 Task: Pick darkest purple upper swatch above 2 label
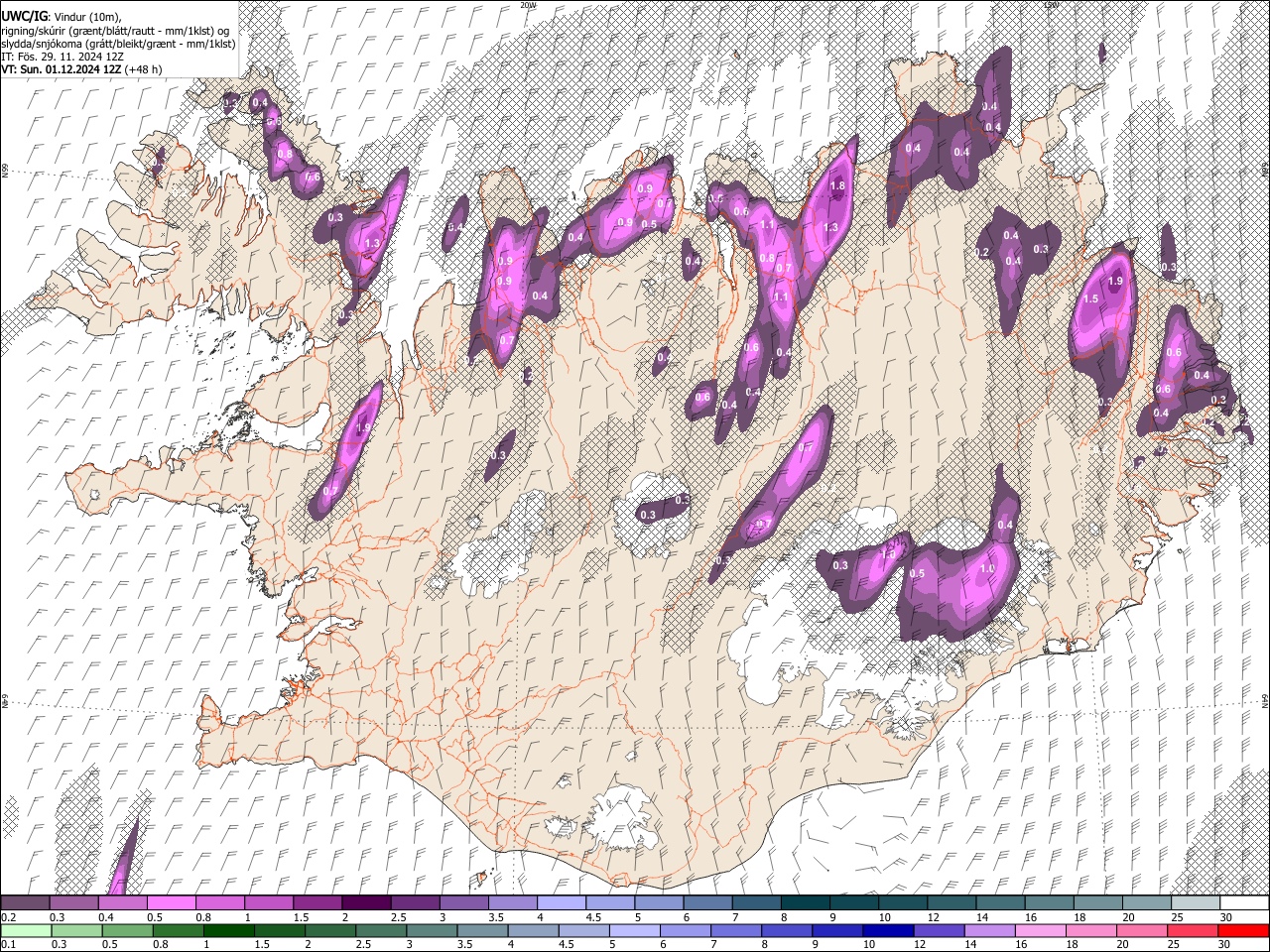366,902
